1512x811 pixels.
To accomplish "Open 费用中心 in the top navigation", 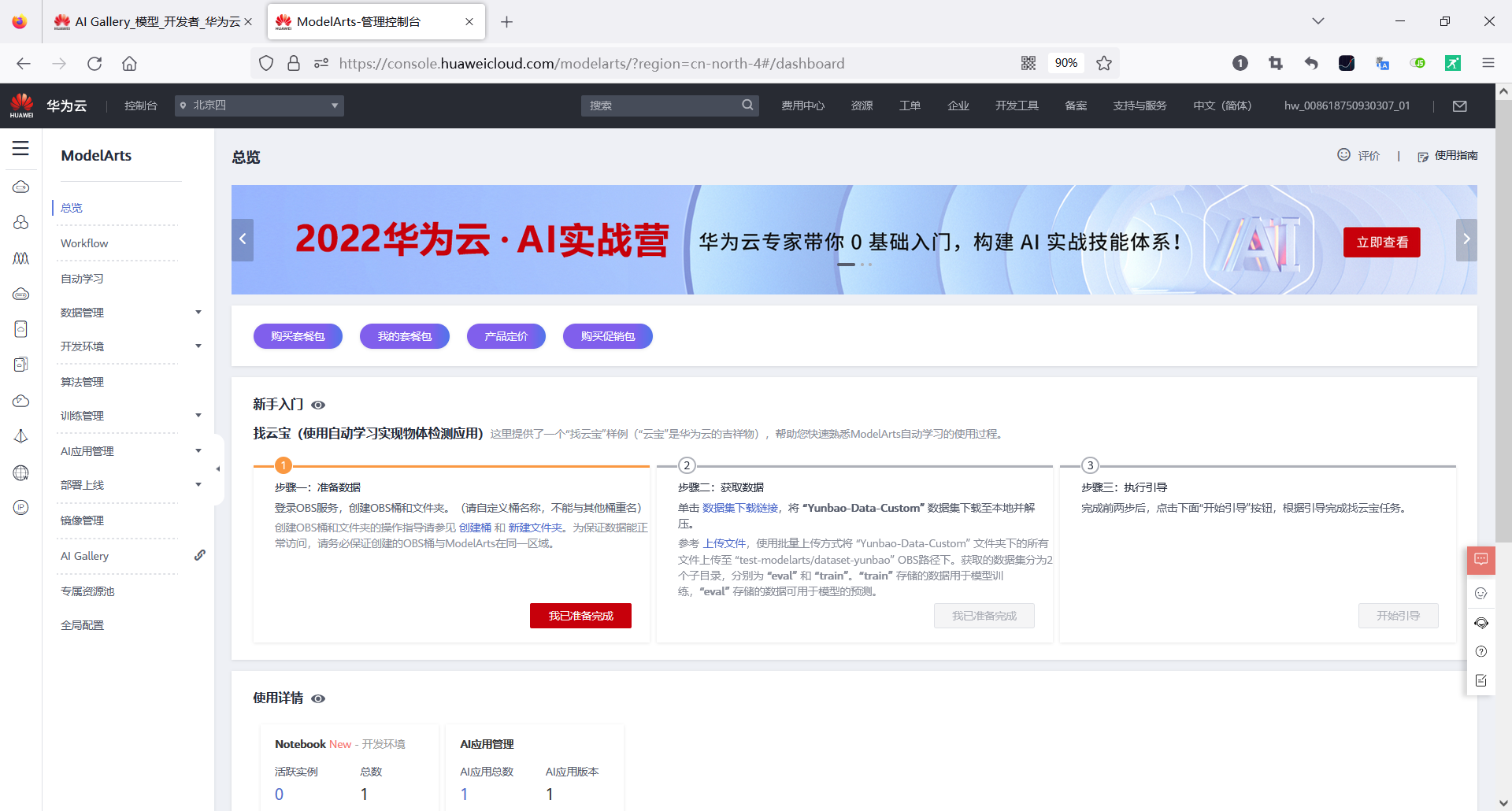I will 802,105.
